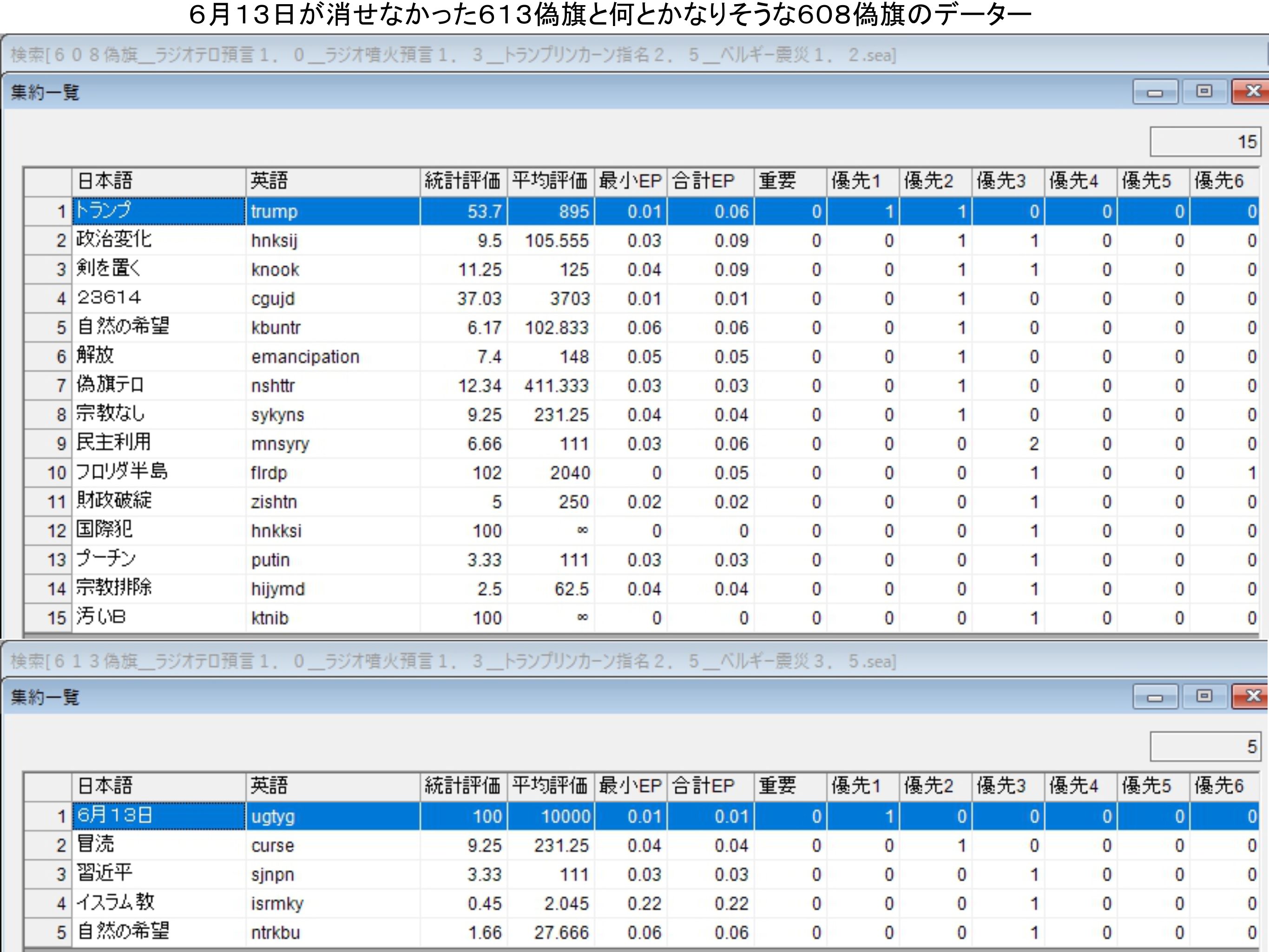Click the sjnpn cell
This screenshot has width=1269, height=952.
pyautogui.click(x=333, y=874)
